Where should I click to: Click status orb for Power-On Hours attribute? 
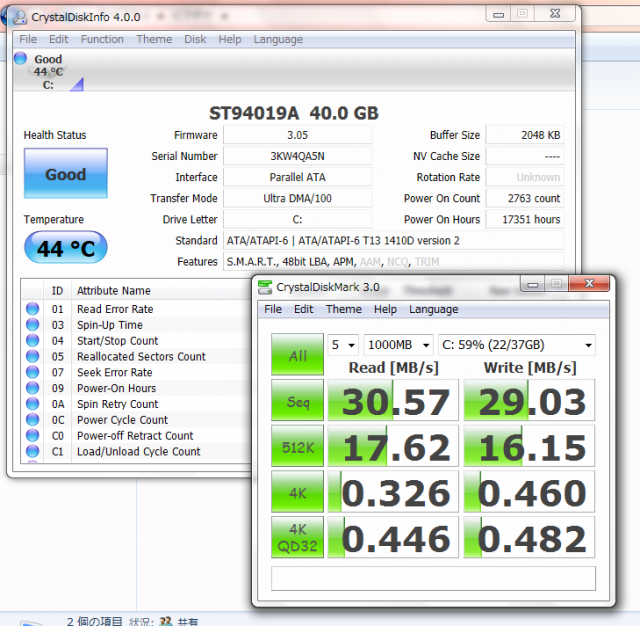[33, 388]
